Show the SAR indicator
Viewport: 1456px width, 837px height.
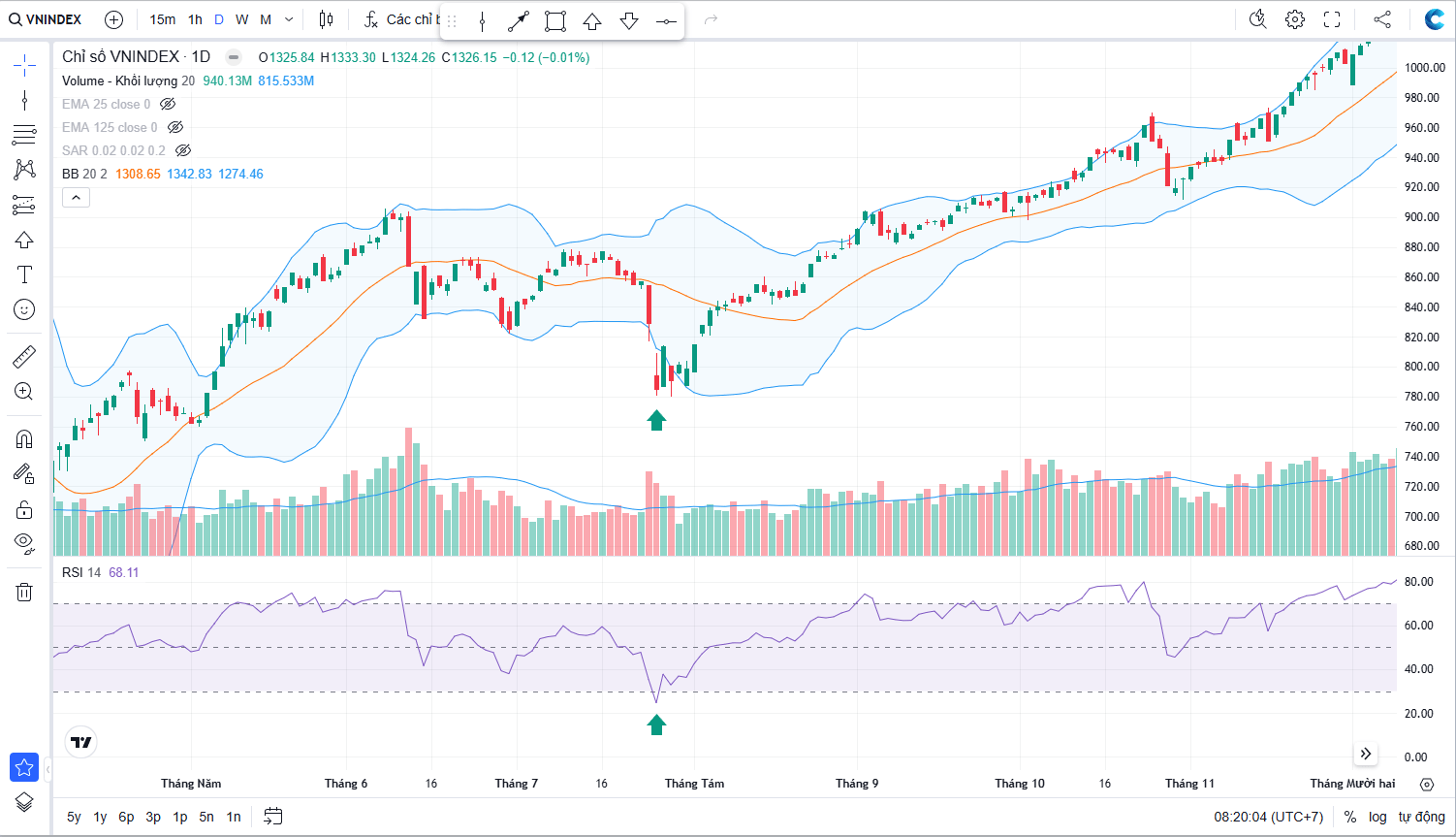pos(183,150)
